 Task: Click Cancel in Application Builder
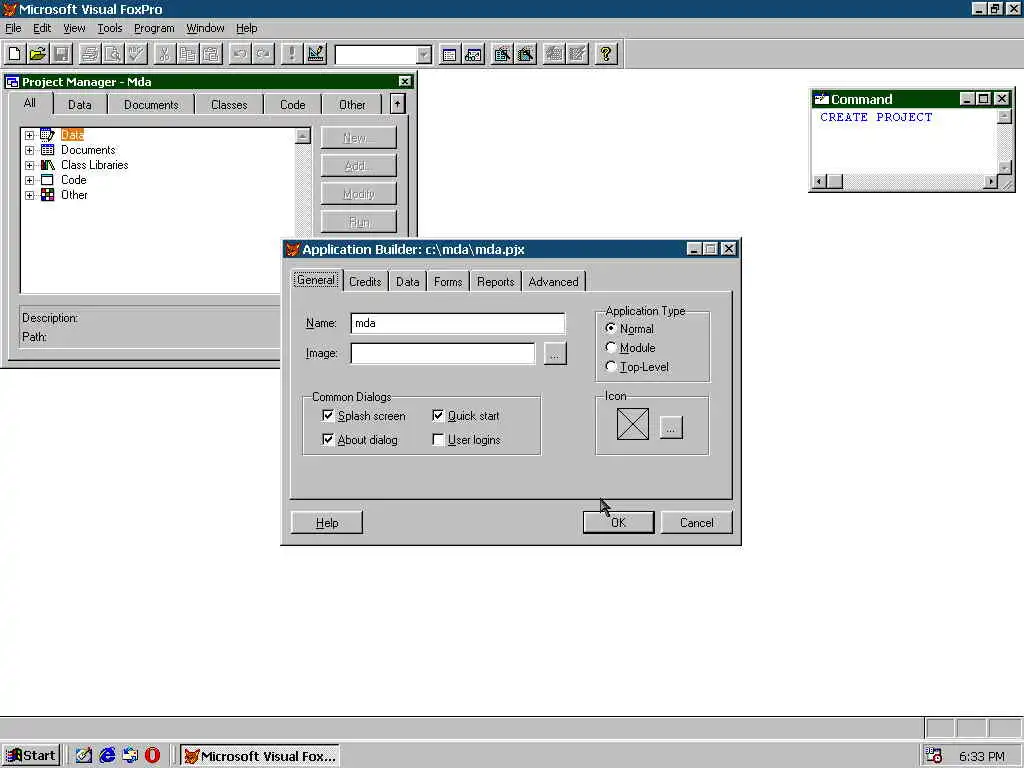696,522
